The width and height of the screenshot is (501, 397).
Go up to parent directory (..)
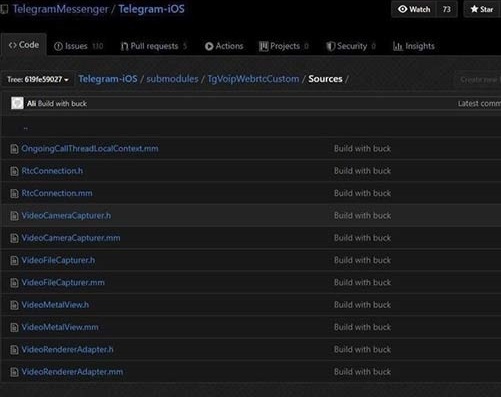[26, 128]
